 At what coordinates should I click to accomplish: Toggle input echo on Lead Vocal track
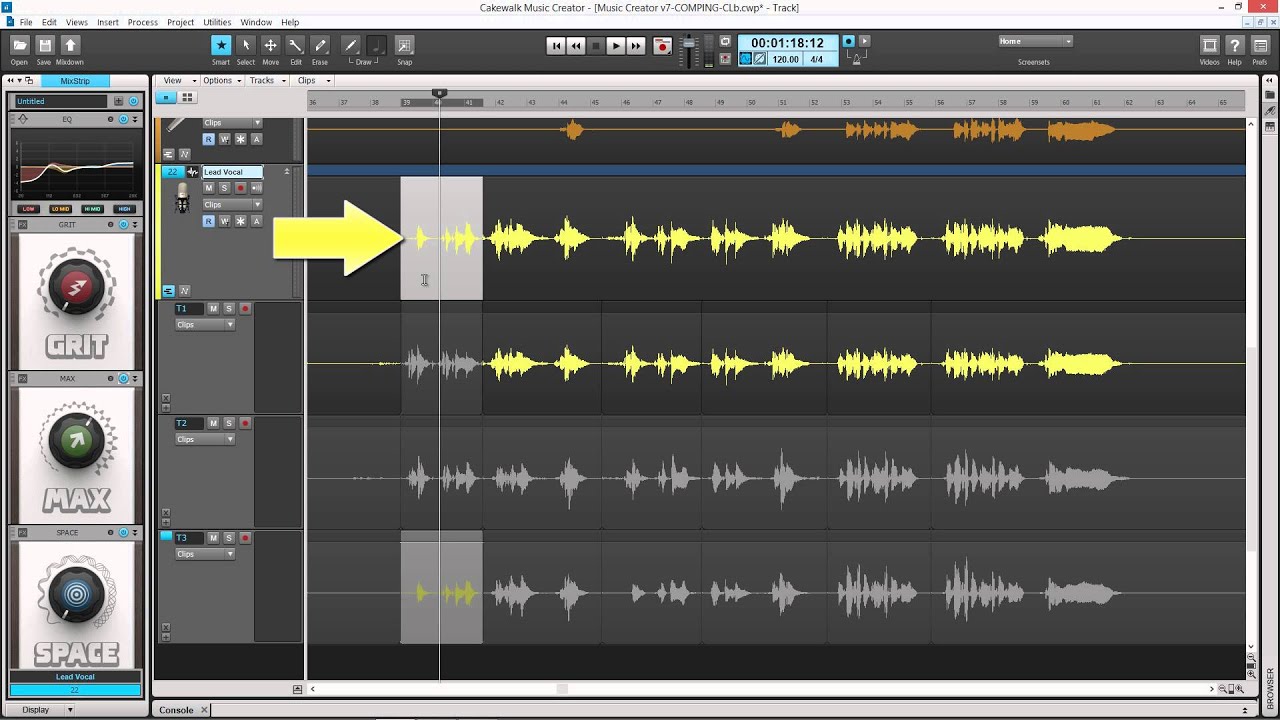tap(256, 188)
